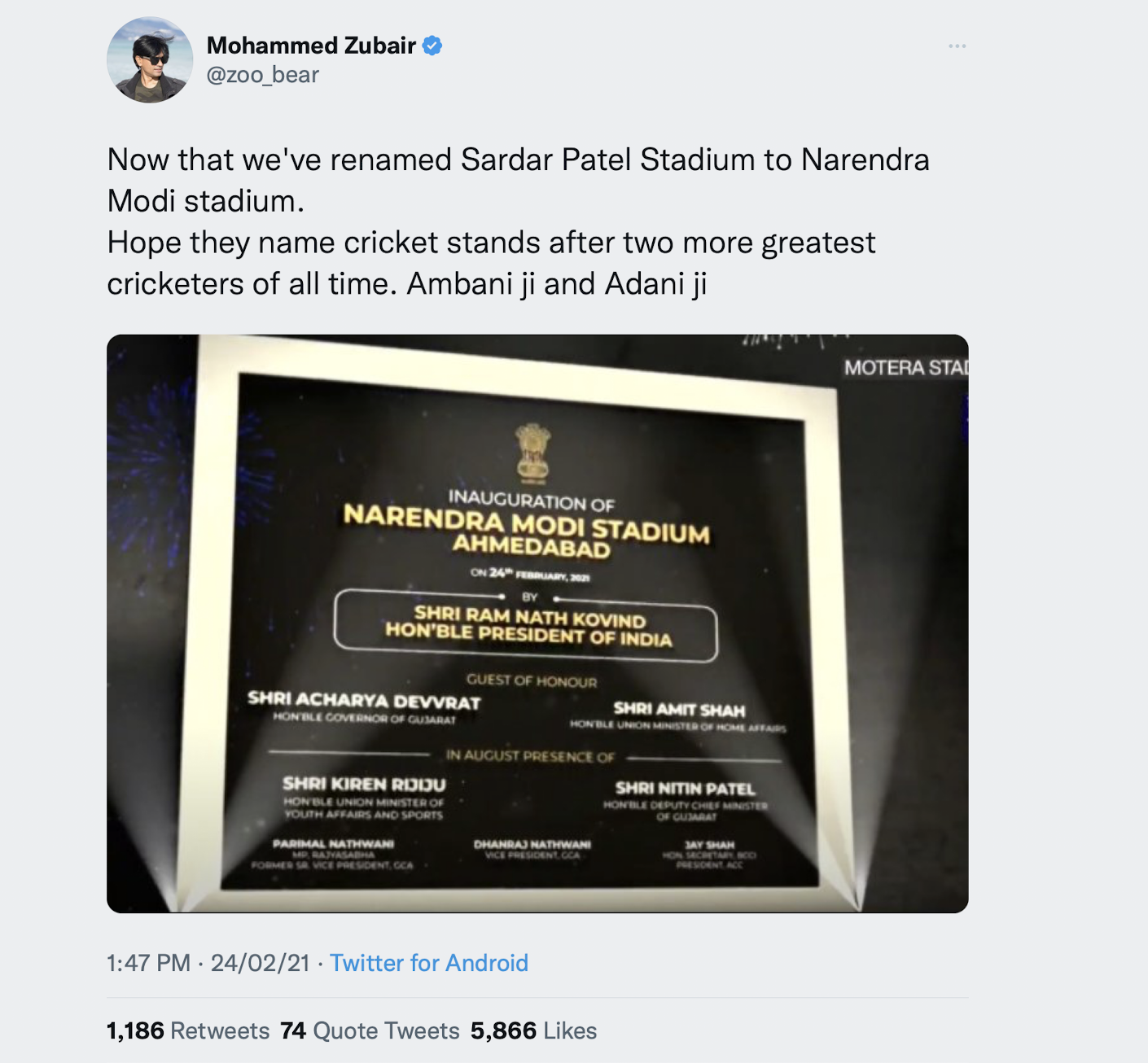
Task: View the 74 Quote Tweets
Action: (370, 1030)
